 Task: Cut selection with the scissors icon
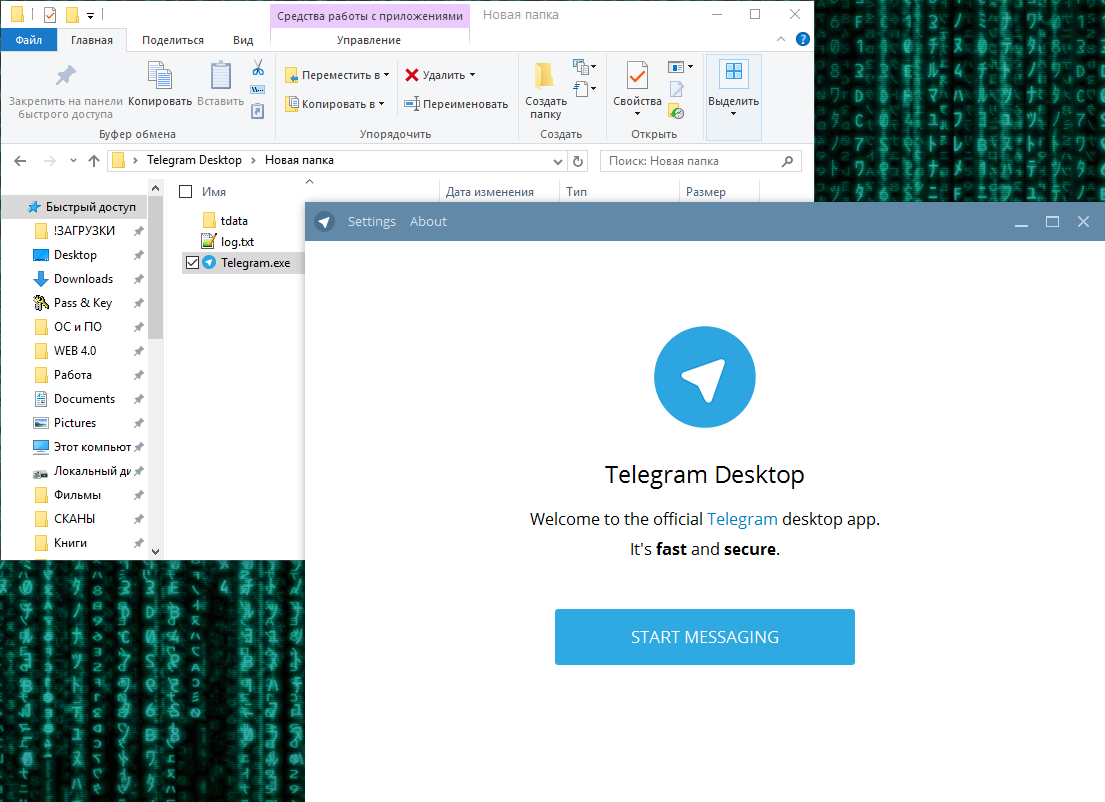point(258,68)
